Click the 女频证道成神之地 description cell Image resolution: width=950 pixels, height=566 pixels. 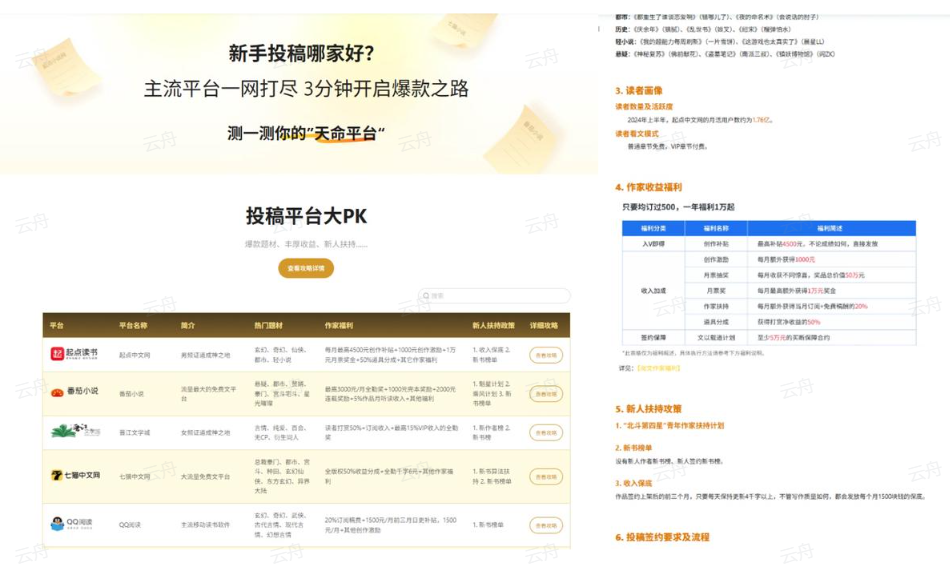[x=205, y=433]
